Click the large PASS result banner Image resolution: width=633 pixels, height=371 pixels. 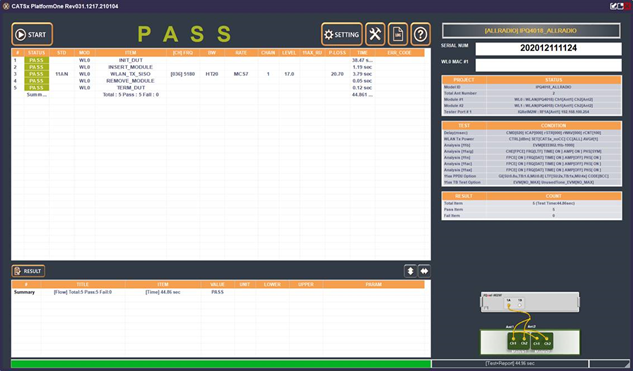184,34
